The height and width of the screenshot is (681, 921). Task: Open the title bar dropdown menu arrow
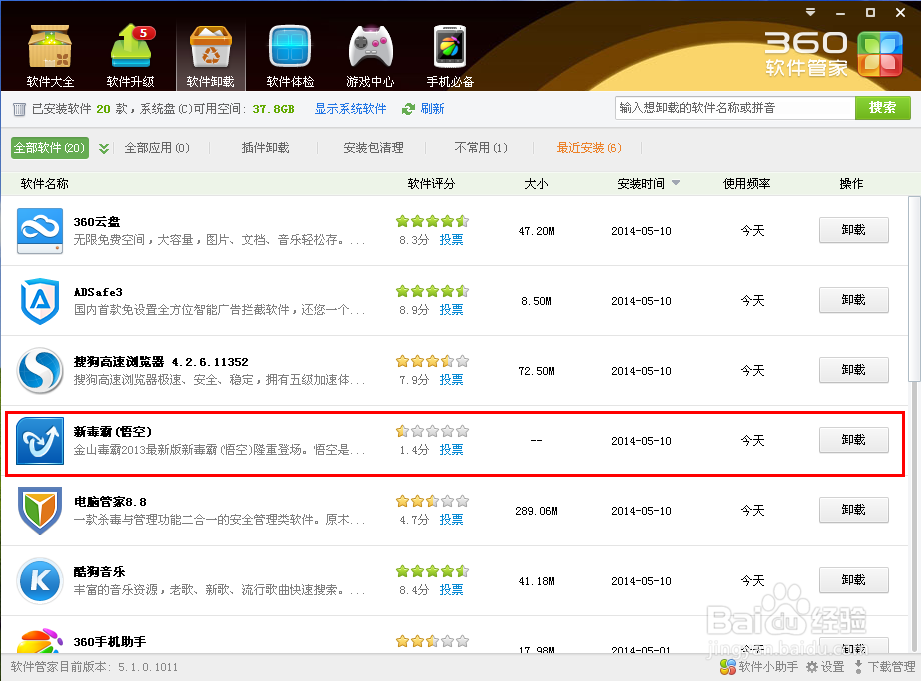tap(811, 12)
